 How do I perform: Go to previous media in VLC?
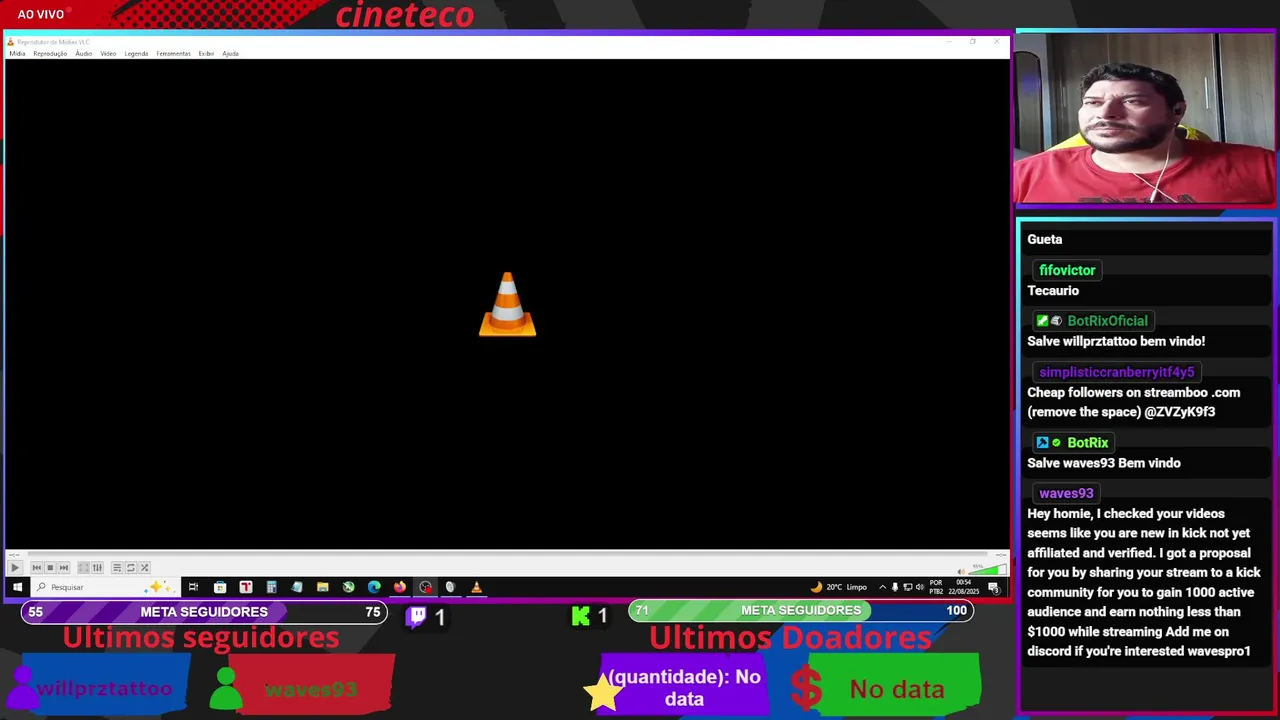(x=36, y=568)
